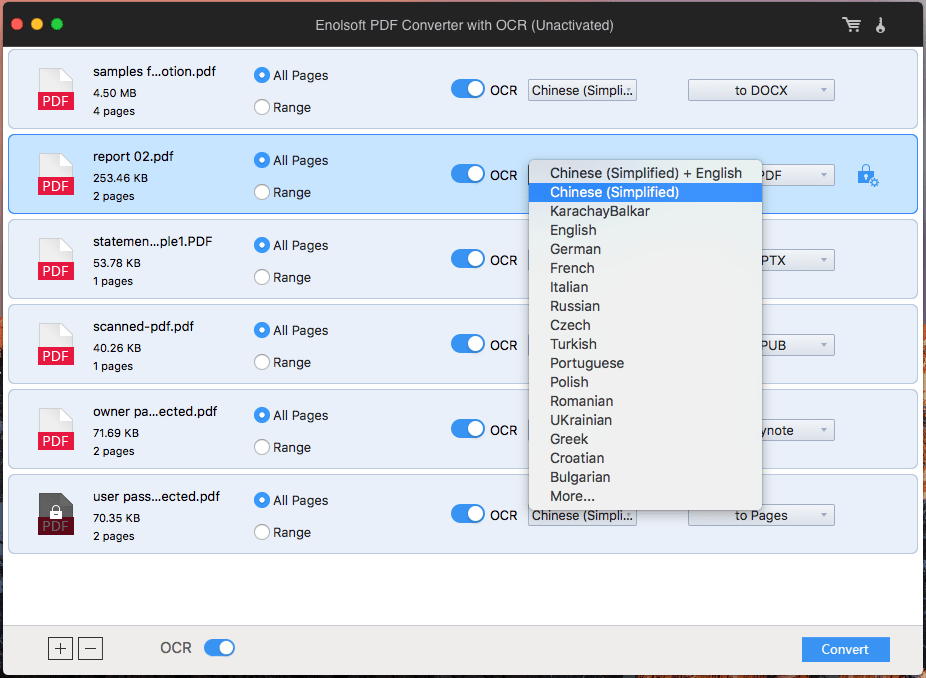Screen dimensions: 926x678
Task: Toggle OCR switch for owner pa...ected.pdf
Action: (468, 429)
